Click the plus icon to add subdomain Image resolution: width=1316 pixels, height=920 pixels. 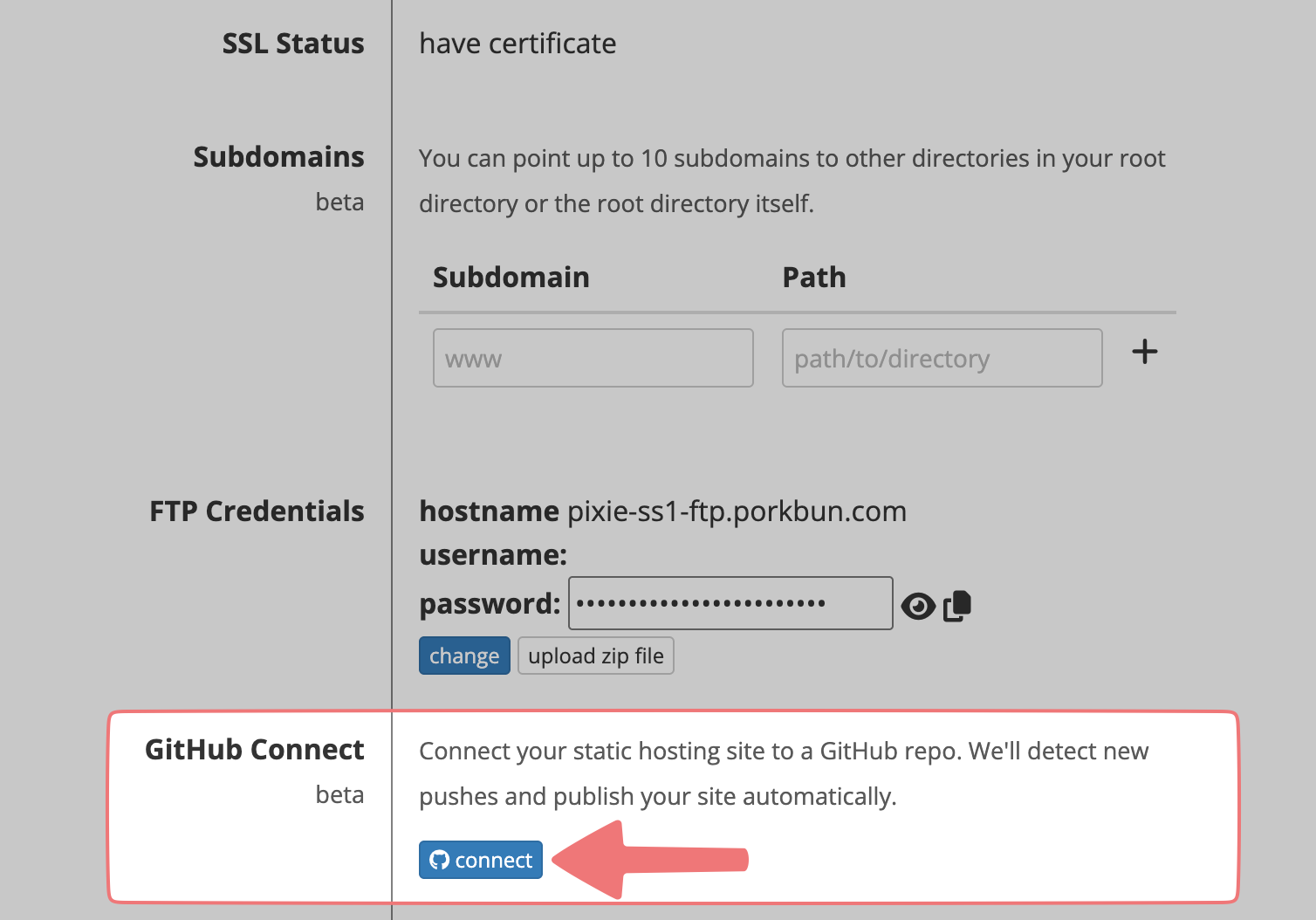click(1144, 352)
